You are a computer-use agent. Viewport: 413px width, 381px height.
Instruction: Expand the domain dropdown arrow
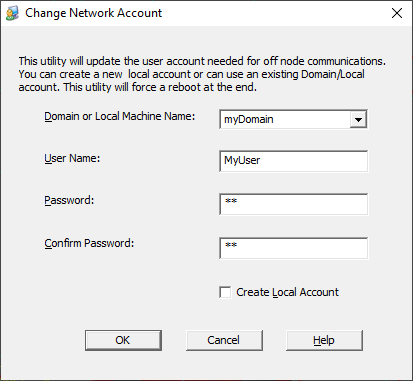[358, 119]
